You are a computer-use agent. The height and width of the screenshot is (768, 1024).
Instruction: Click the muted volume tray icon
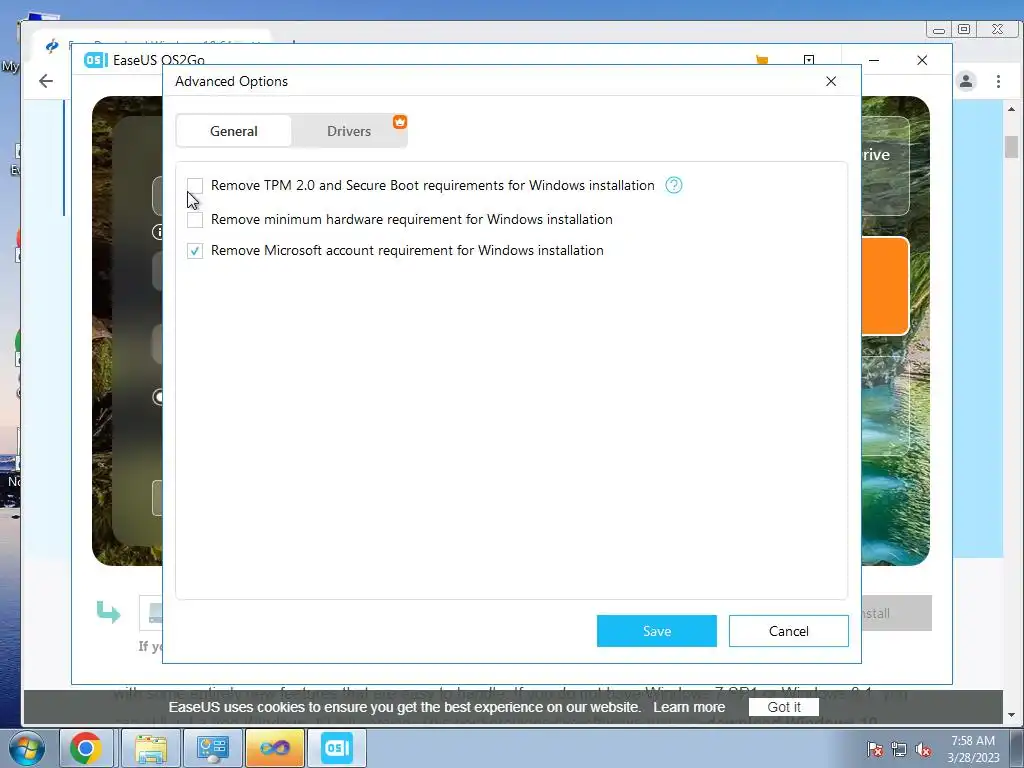pos(923,749)
